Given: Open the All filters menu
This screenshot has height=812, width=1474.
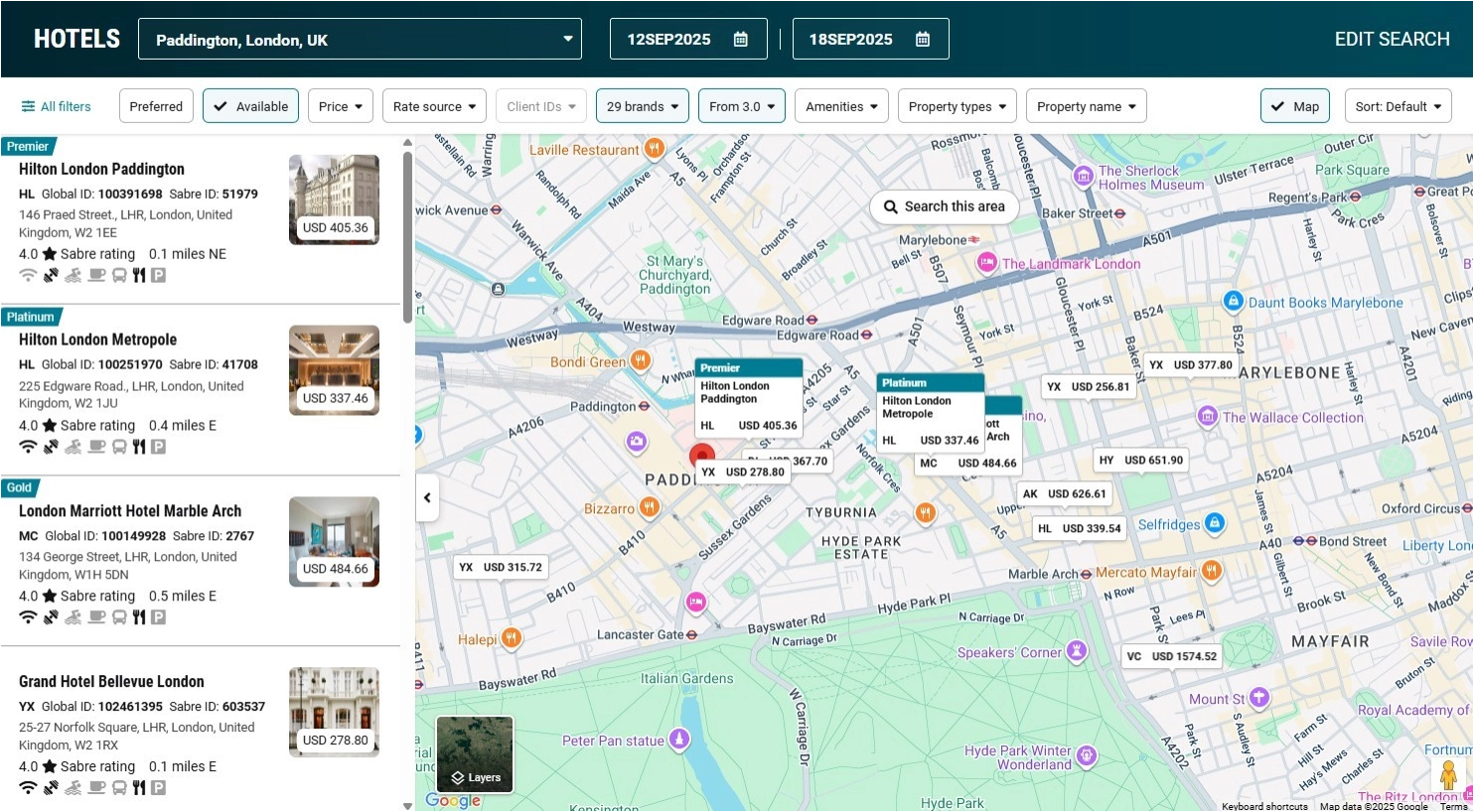Looking at the screenshot, I should coord(56,105).
